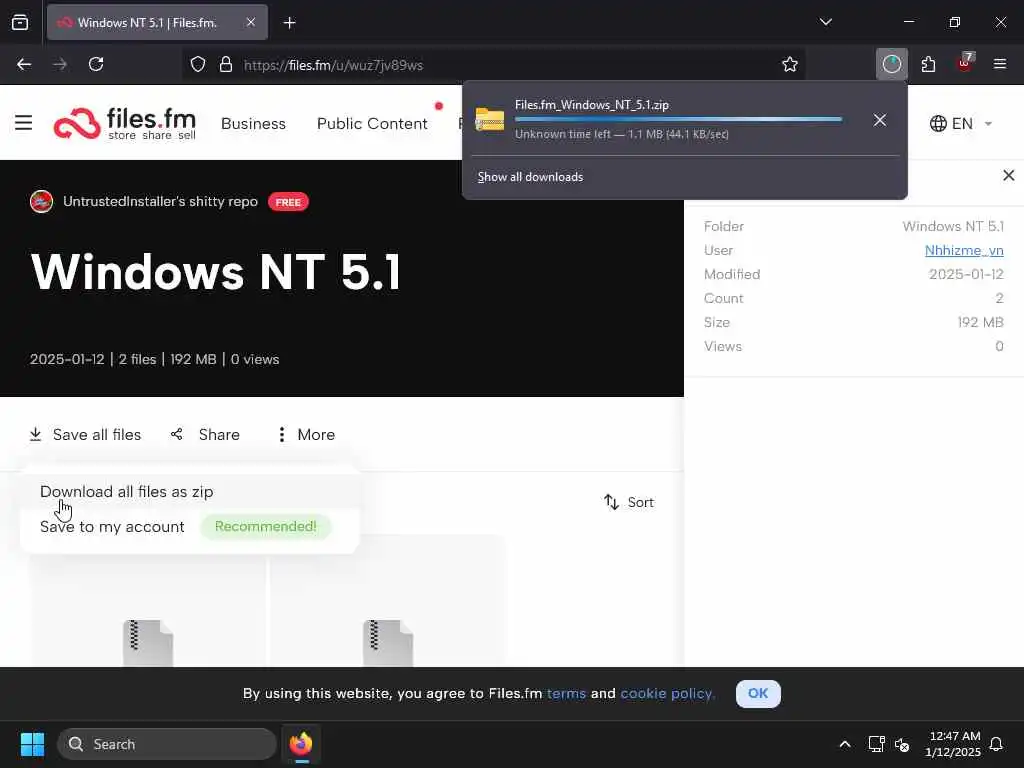1024x768 pixels.
Task: Click the Firefox taskbar icon
Action: 301,744
